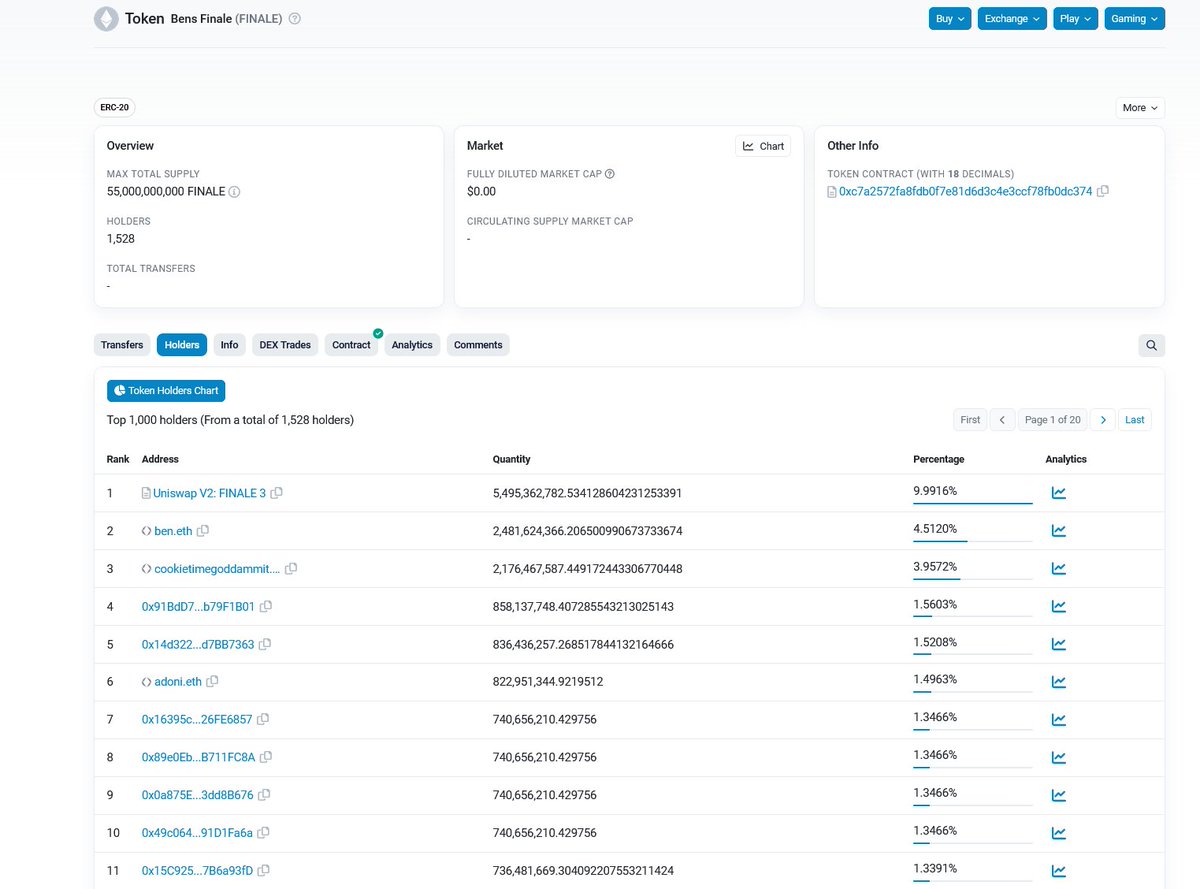The height and width of the screenshot is (889, 1200).
Task: Copy address 0x89e0Eb...B711FC8A
Action: [x=266, y=758]
